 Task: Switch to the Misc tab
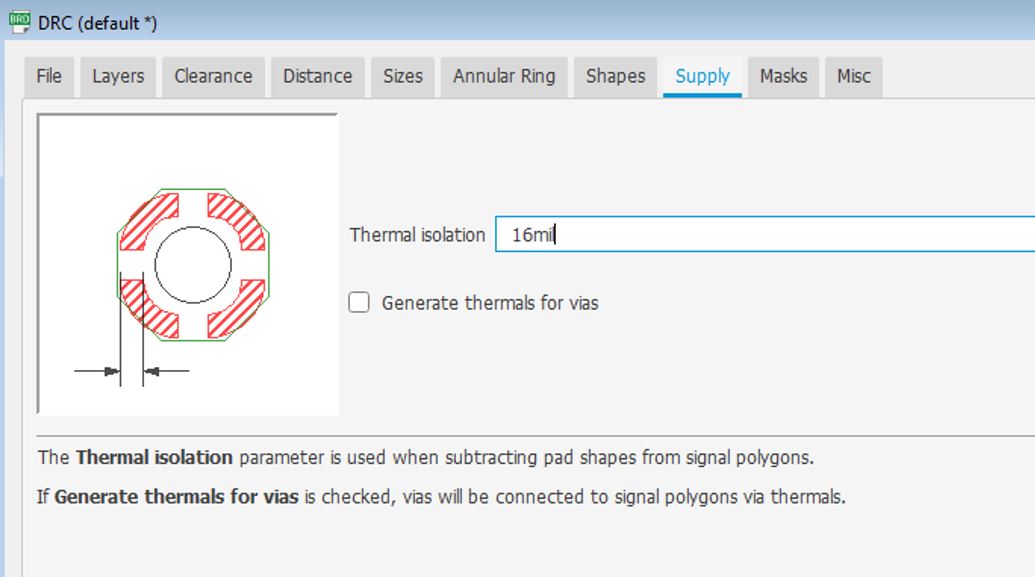pyautogui.click(x=853, y=77)
